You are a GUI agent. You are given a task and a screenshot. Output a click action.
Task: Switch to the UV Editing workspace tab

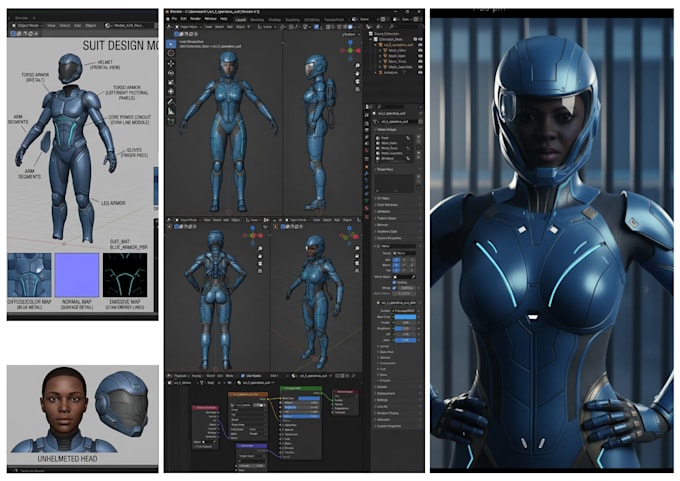[311, 20]
